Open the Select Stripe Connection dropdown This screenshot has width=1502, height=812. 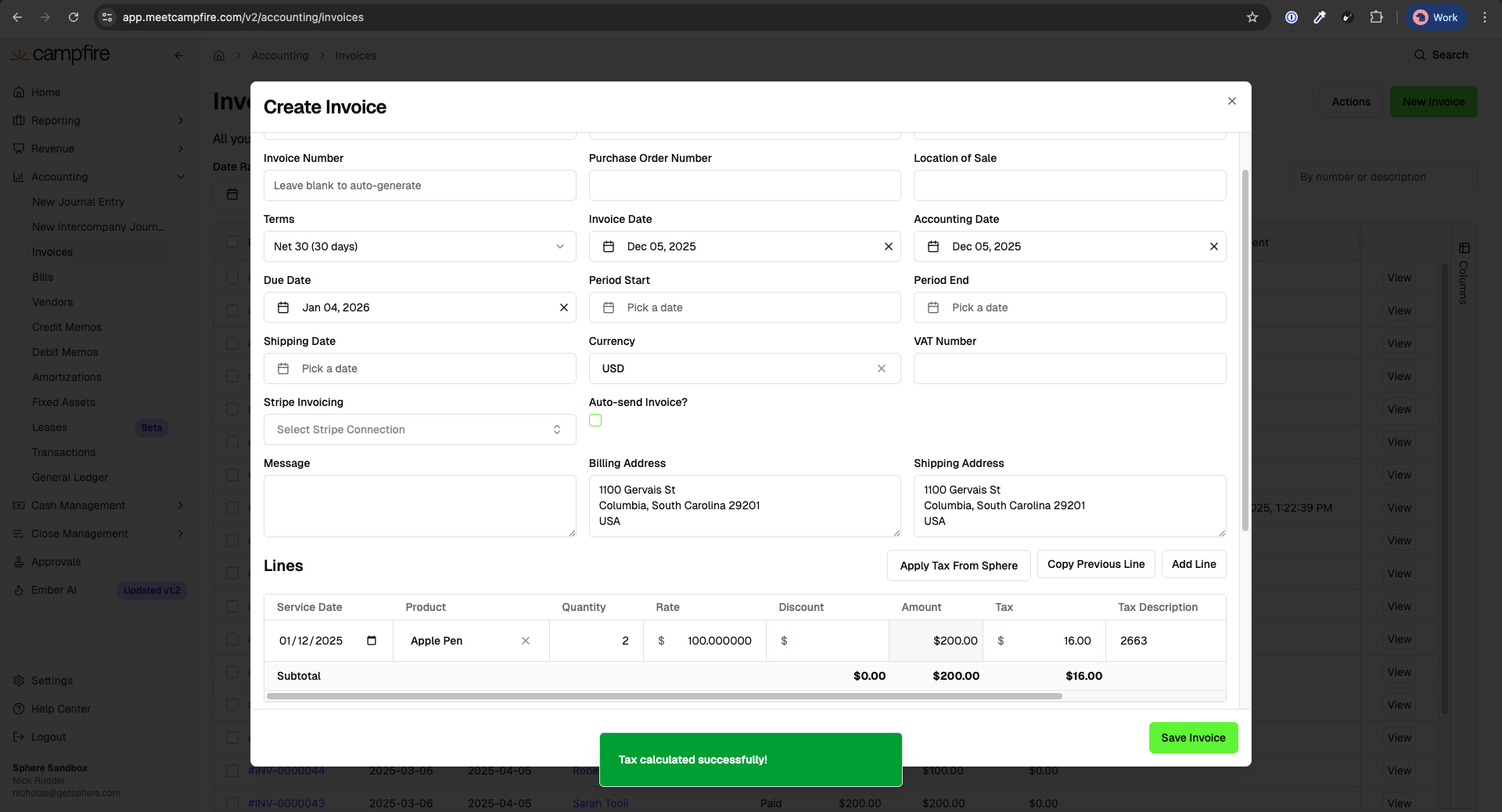click(x=419, y=429)
